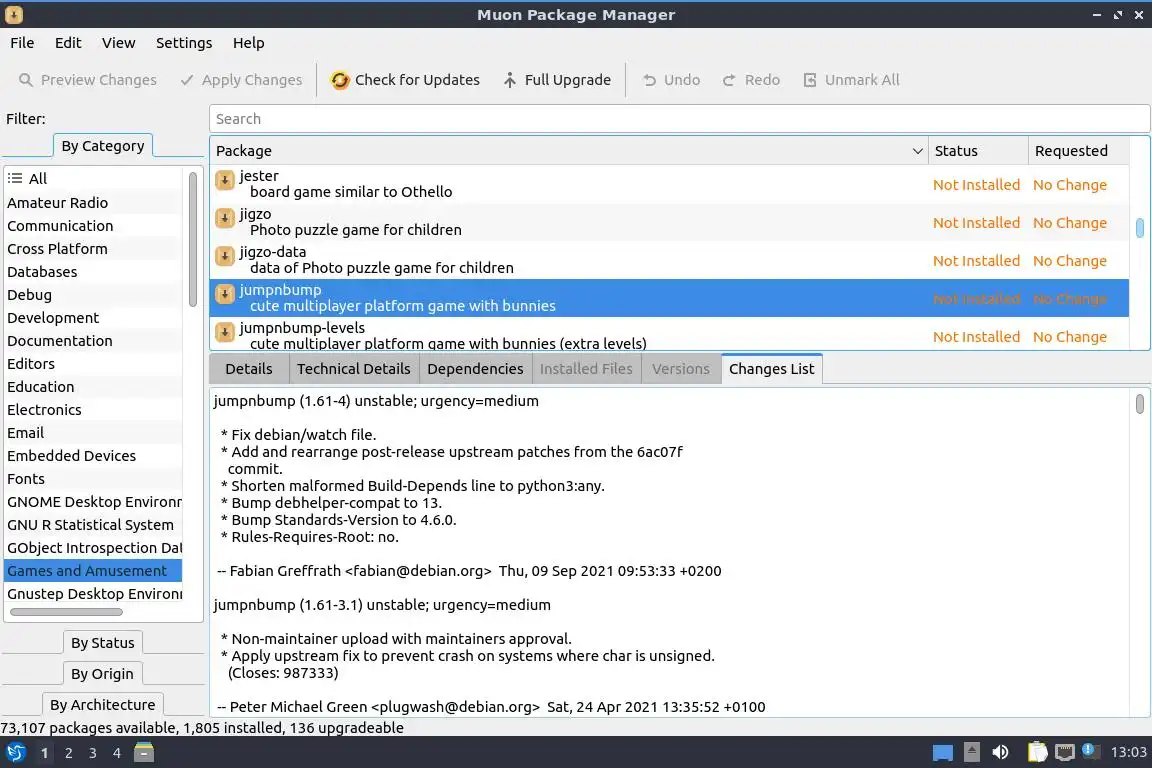1152x768 pixels.
Task: Select the Electronics category
Action: tap(93, 410)
